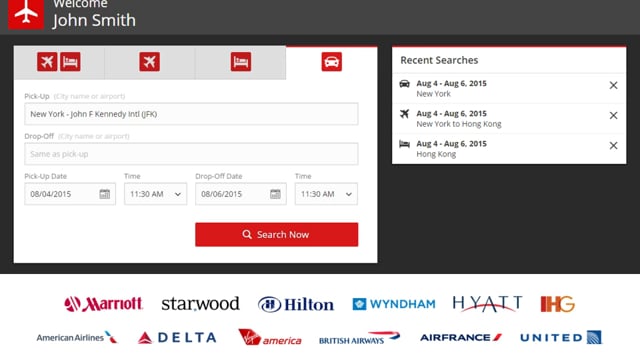Open the Drop-Off Date calendar icon

pos(275,194)
